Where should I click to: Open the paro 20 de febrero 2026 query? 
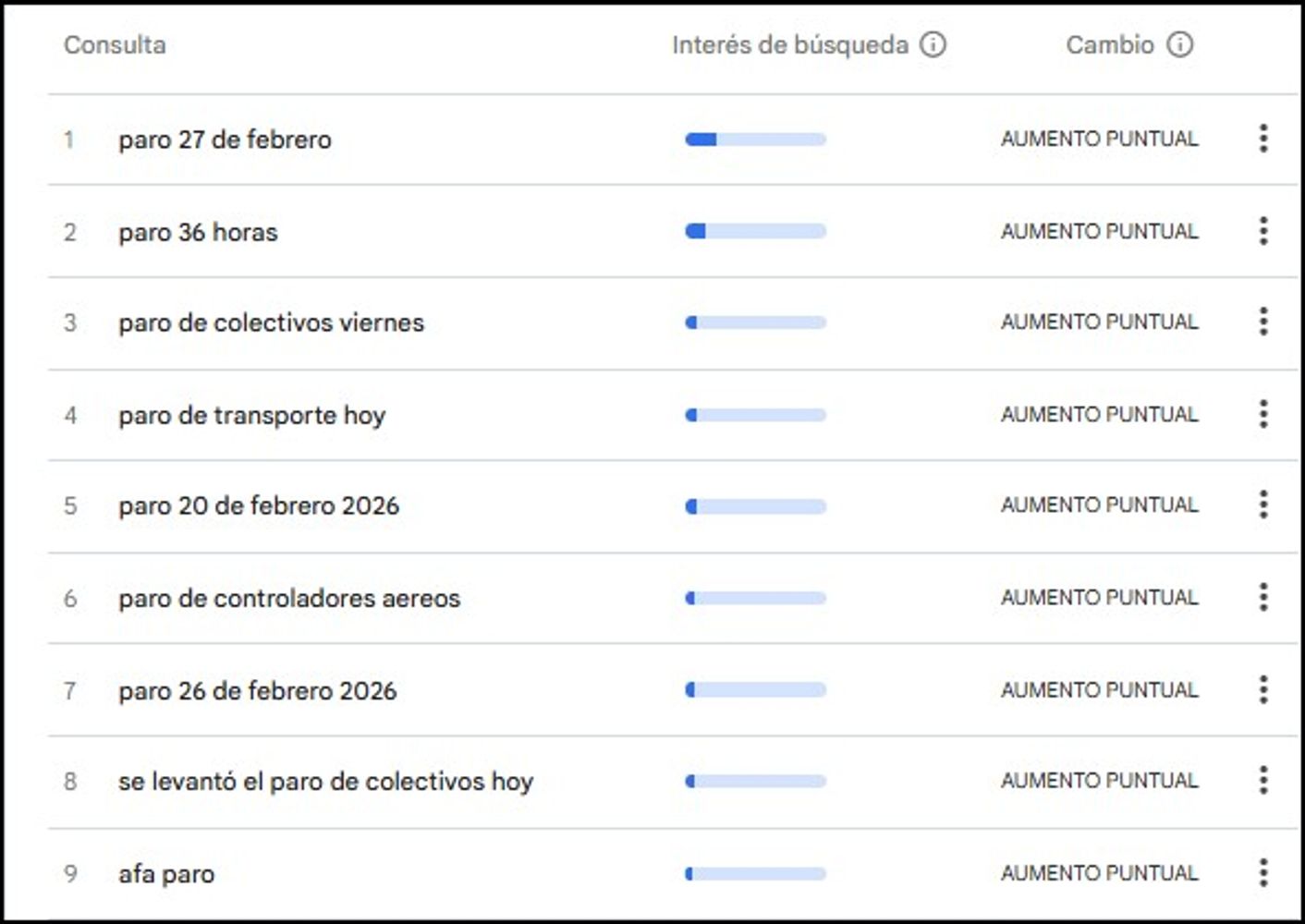[x=259, y=505]
